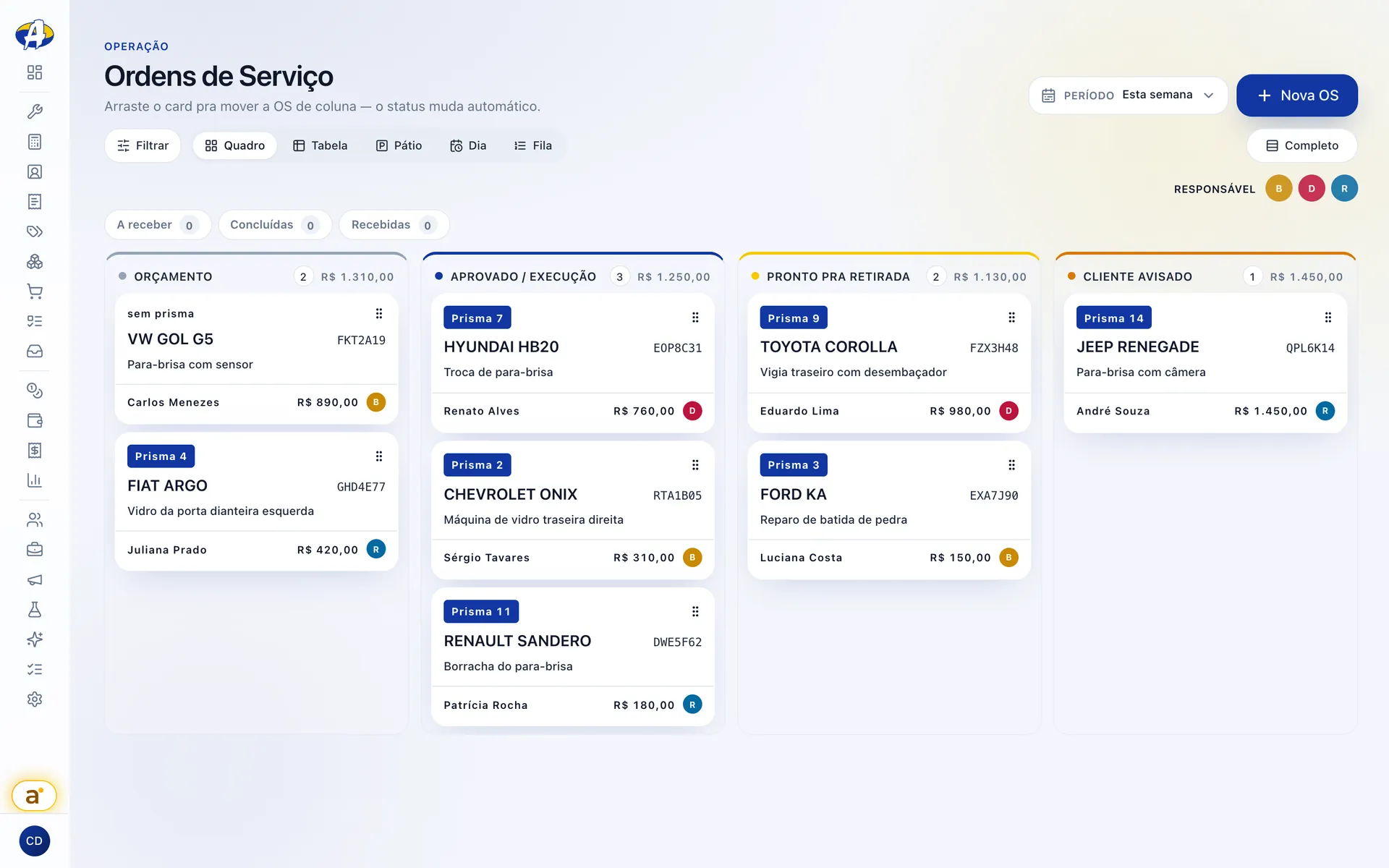Toggle the Recebidas filter chip

[x=394, y=225]
